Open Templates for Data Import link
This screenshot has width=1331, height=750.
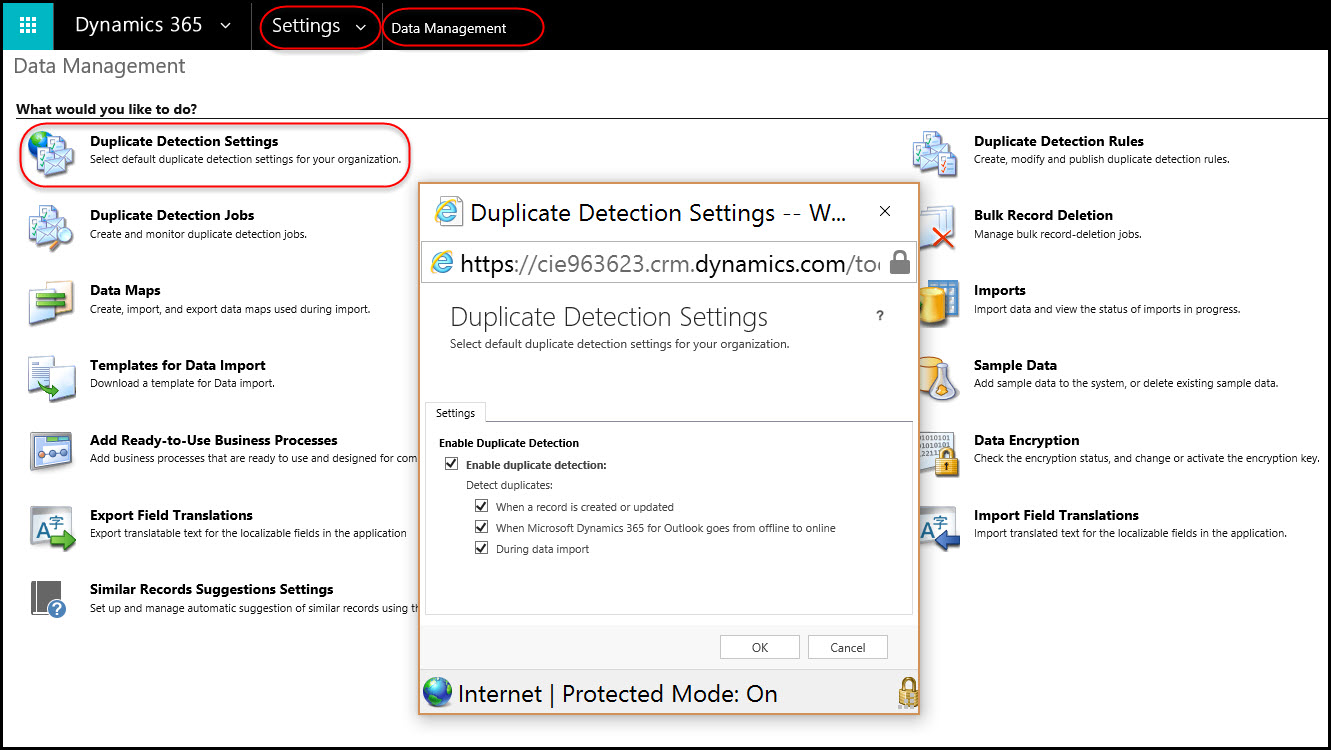click(x=178, y=365)
